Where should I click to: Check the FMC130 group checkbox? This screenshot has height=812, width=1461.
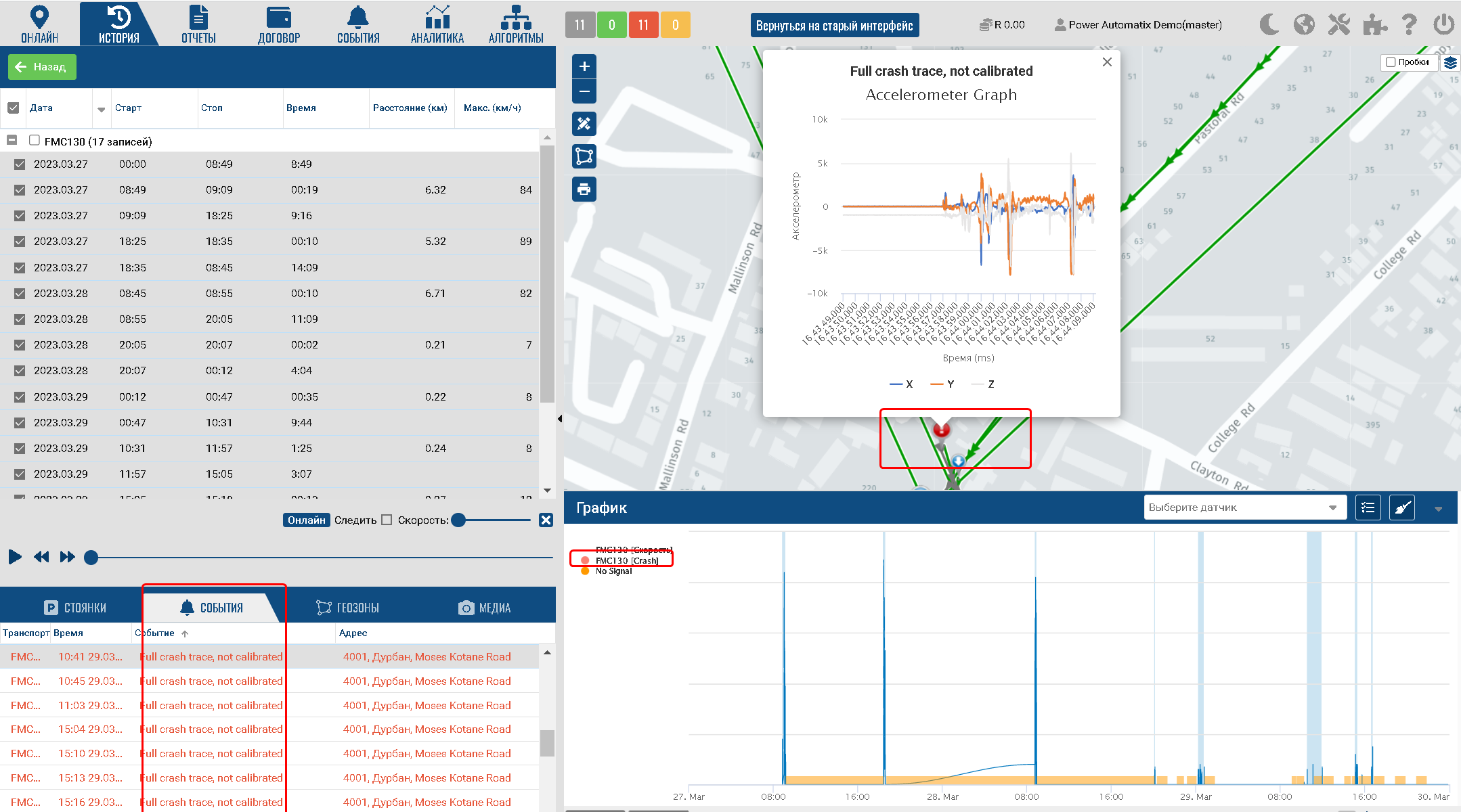click(x=35, y=140)
